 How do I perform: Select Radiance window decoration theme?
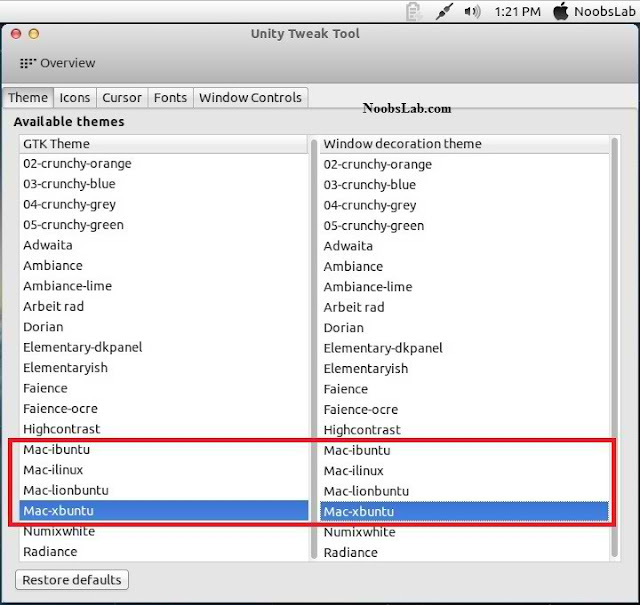(464, 552)
